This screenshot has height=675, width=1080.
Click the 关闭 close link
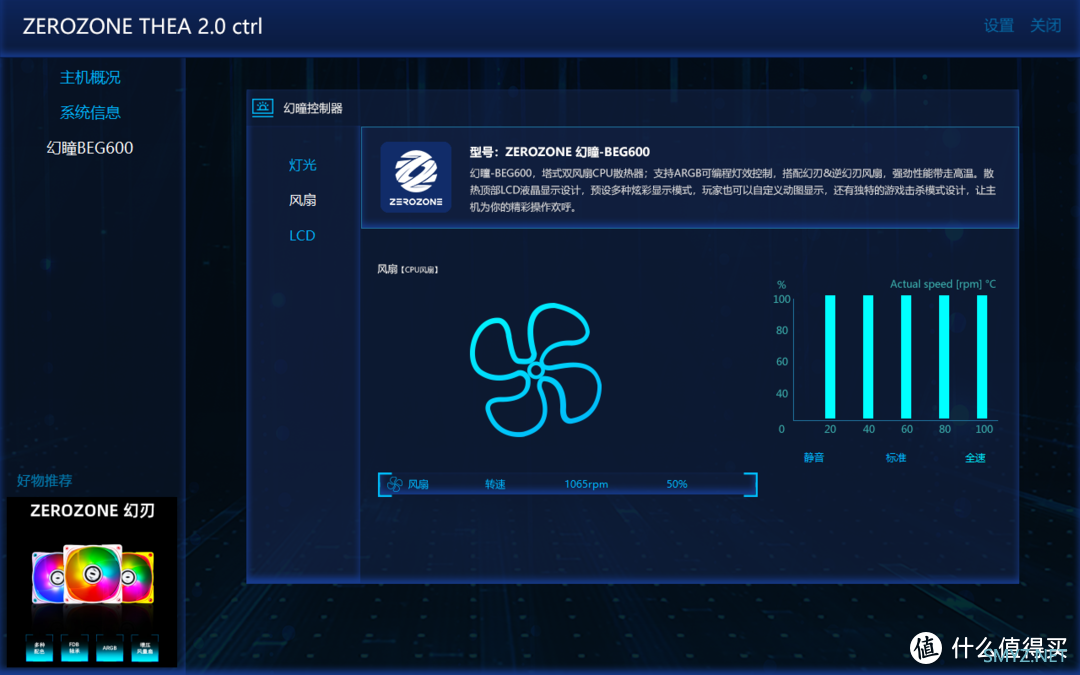pos(1045,25)
